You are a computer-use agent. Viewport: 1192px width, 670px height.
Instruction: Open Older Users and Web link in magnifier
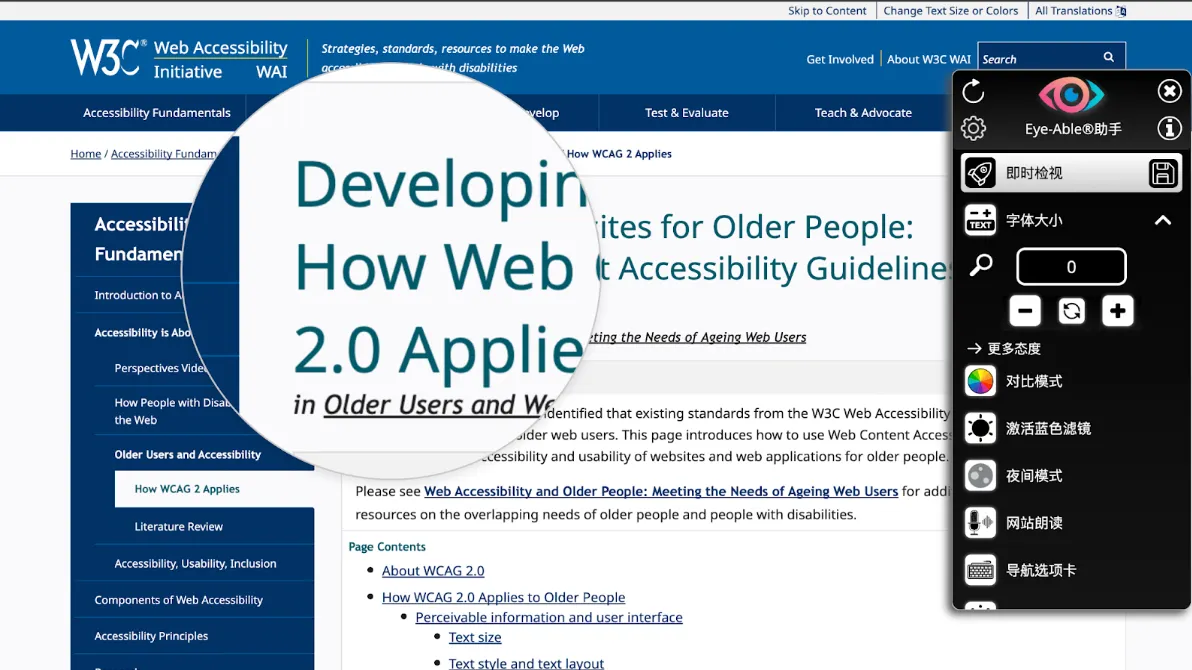click(438, 405)
